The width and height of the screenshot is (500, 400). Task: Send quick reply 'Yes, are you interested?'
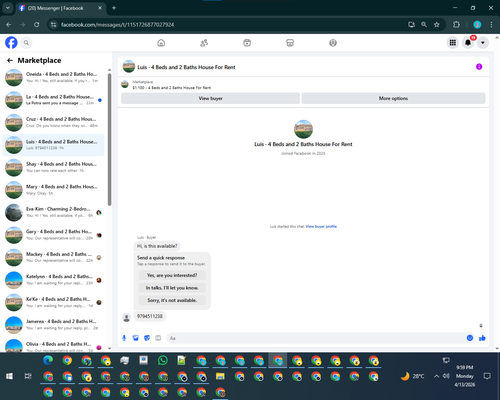pyautogui.click(x=172, y=275)
